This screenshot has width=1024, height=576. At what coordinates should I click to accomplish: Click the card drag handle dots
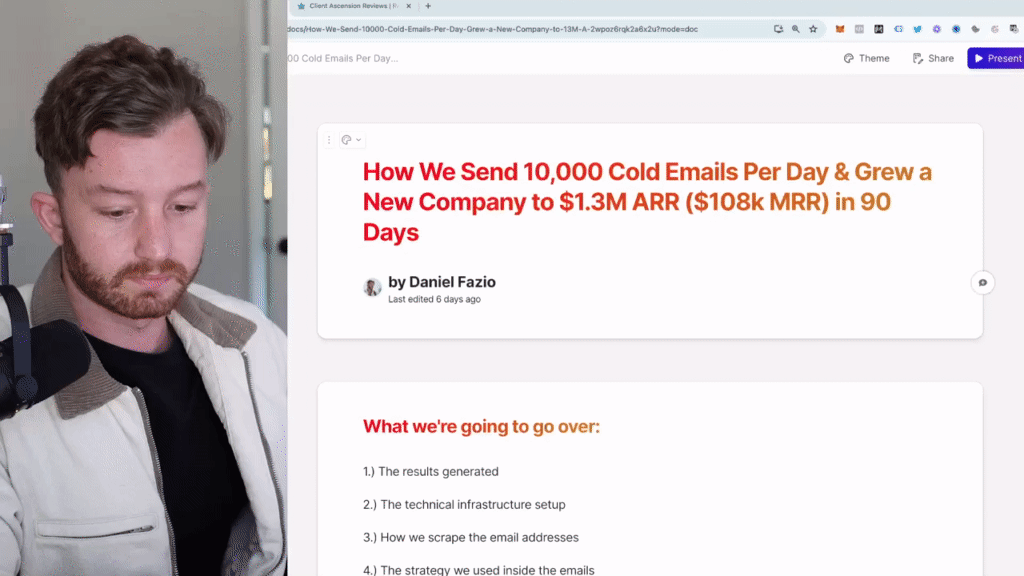pos(329,140)
